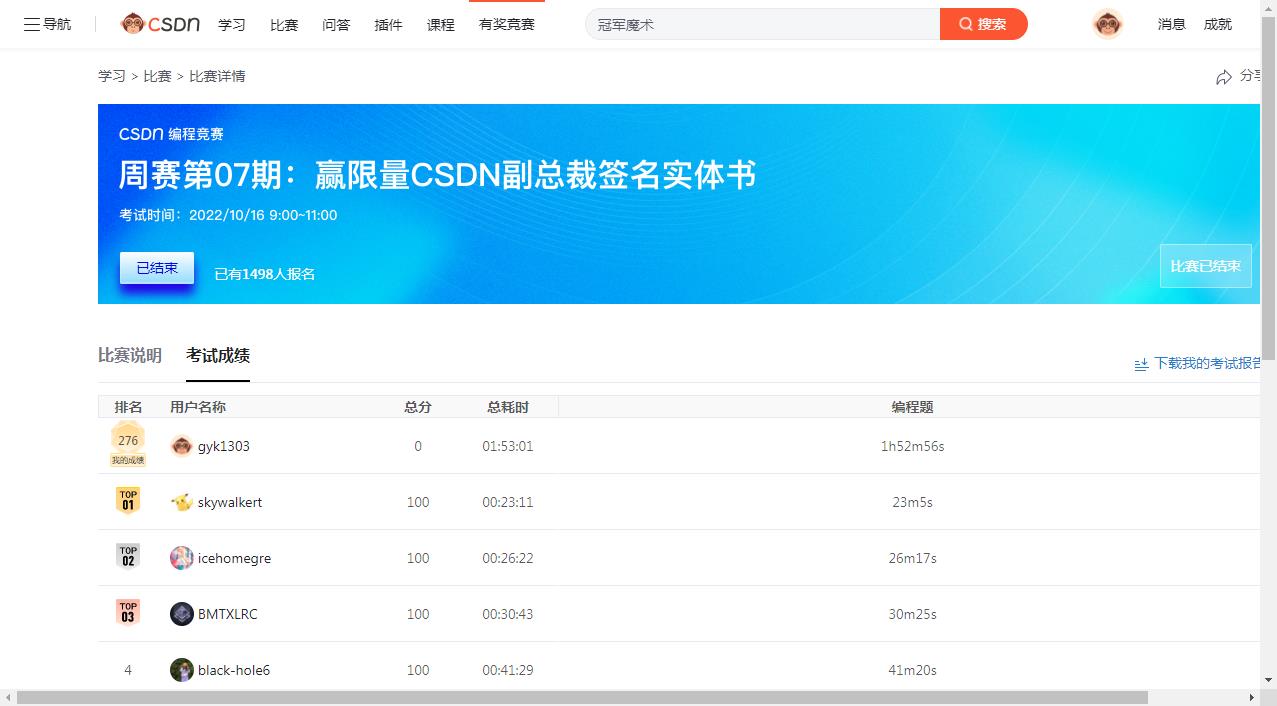
Task: Click the download report icon
Action: 1141,364
